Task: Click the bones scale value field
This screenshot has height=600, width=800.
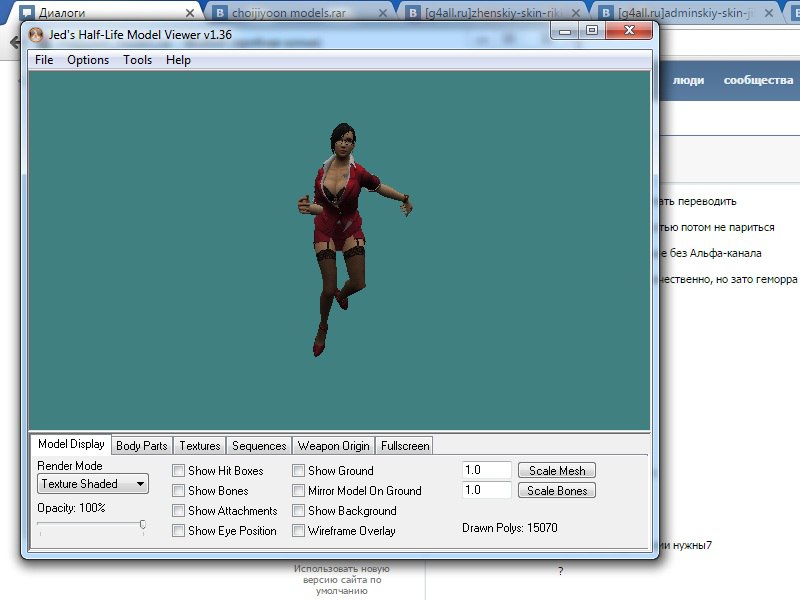Action: pos(486,490)
